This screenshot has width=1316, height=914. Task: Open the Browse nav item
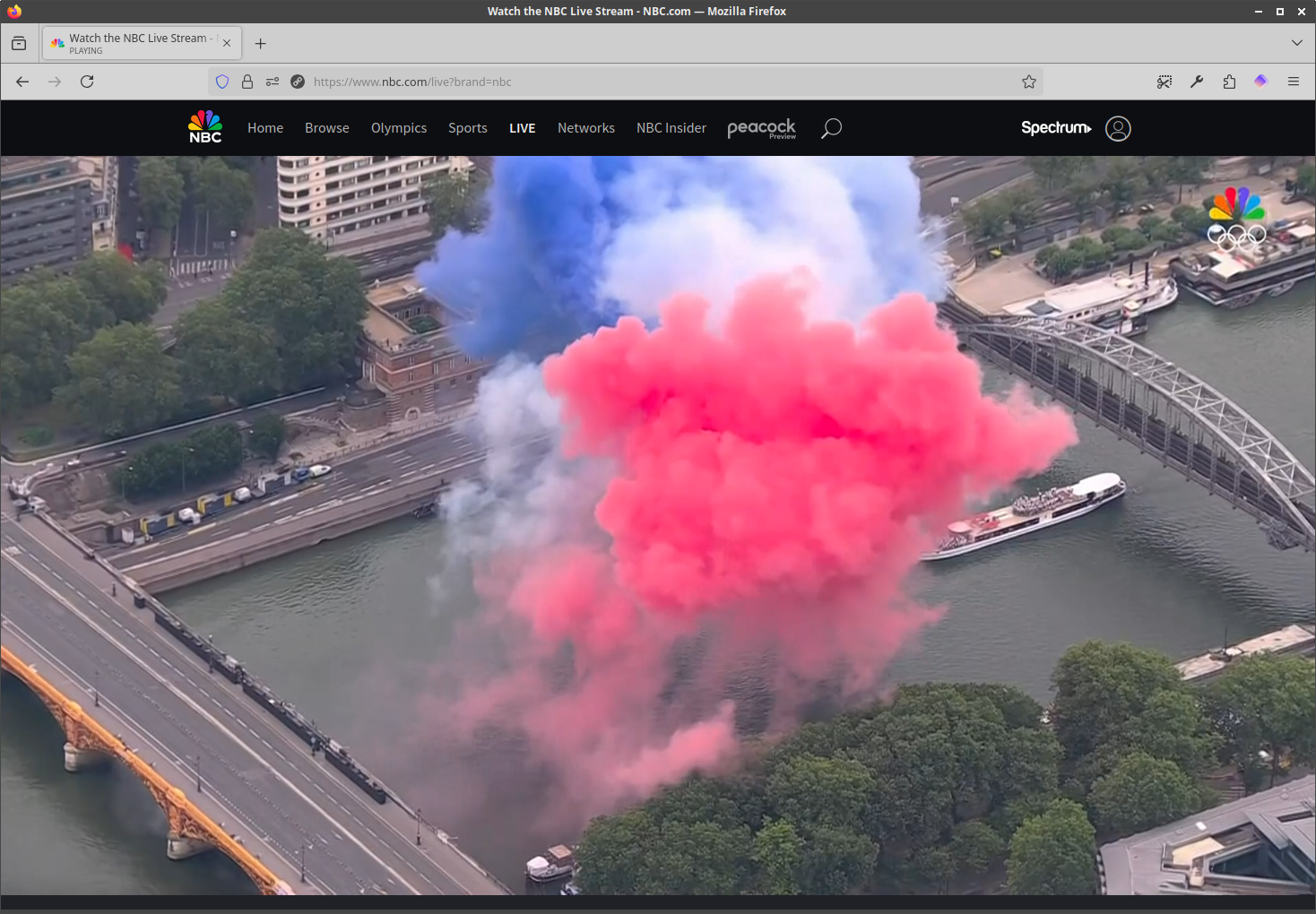pos(327,128)
